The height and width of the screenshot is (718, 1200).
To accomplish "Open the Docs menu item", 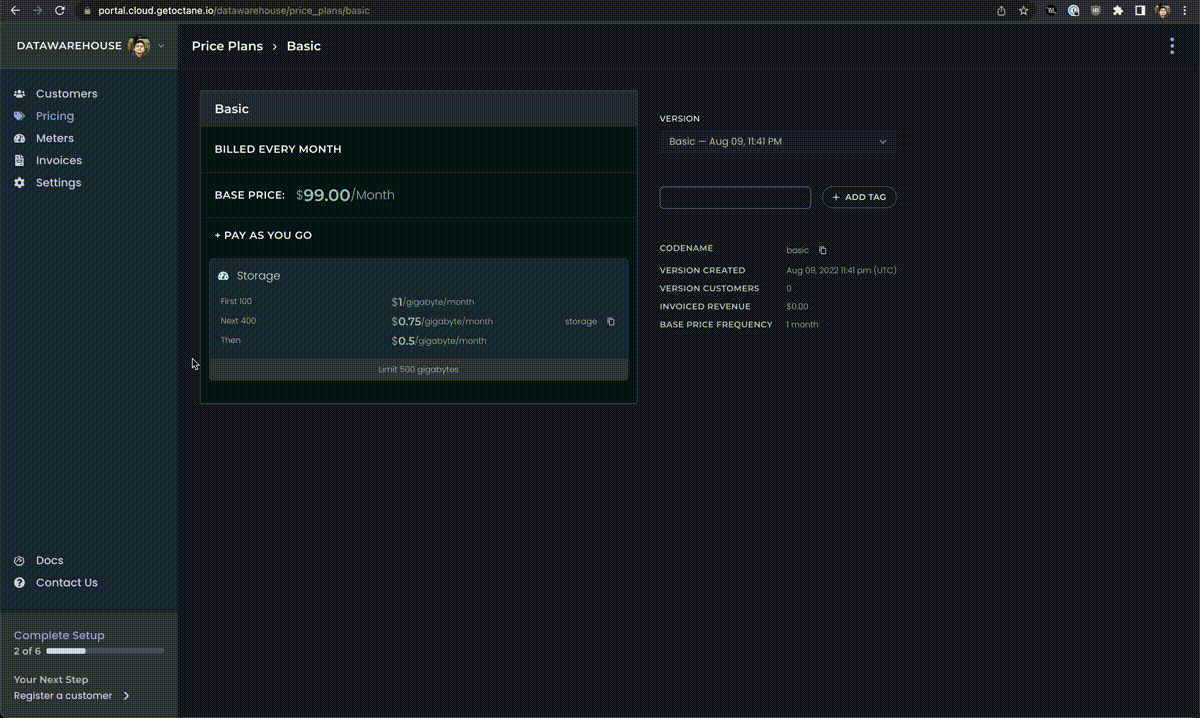I will click(49, 561).
